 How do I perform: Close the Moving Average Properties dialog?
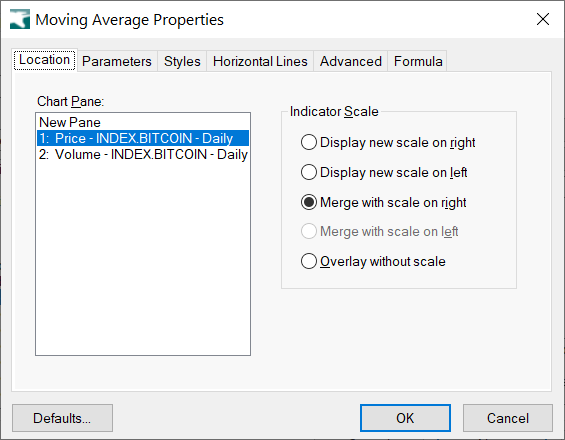click(543, 19)
